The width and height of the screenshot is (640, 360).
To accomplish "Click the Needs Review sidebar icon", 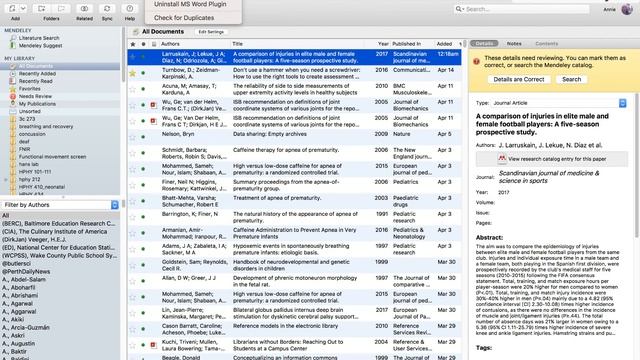I will [13, 96].
